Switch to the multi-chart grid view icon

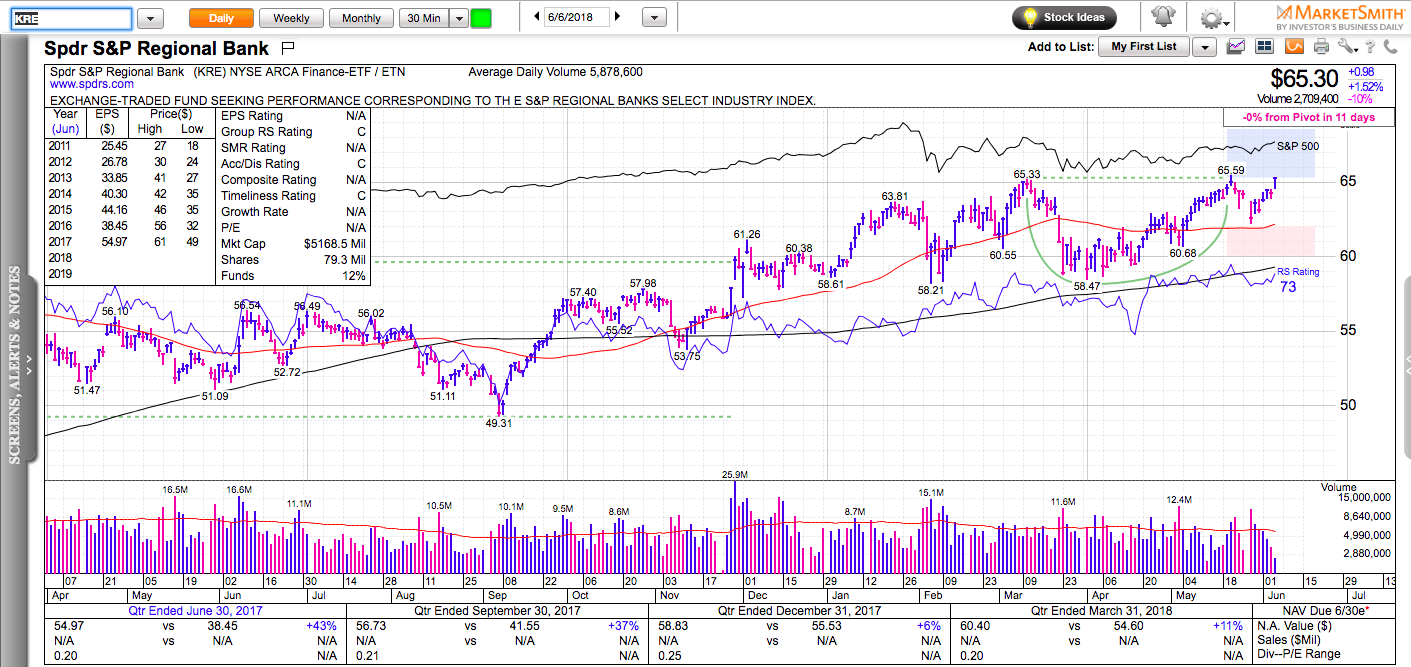pyautogui.click(x=1265, y=46)
